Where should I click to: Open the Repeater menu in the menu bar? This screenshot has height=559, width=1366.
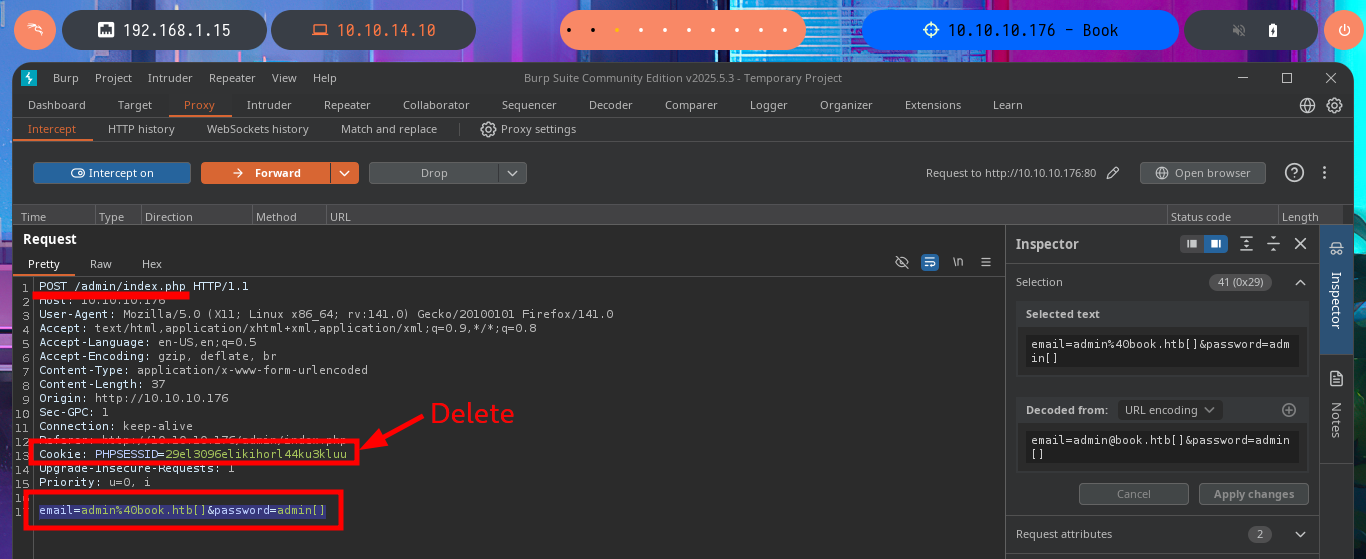click(232, 78)
